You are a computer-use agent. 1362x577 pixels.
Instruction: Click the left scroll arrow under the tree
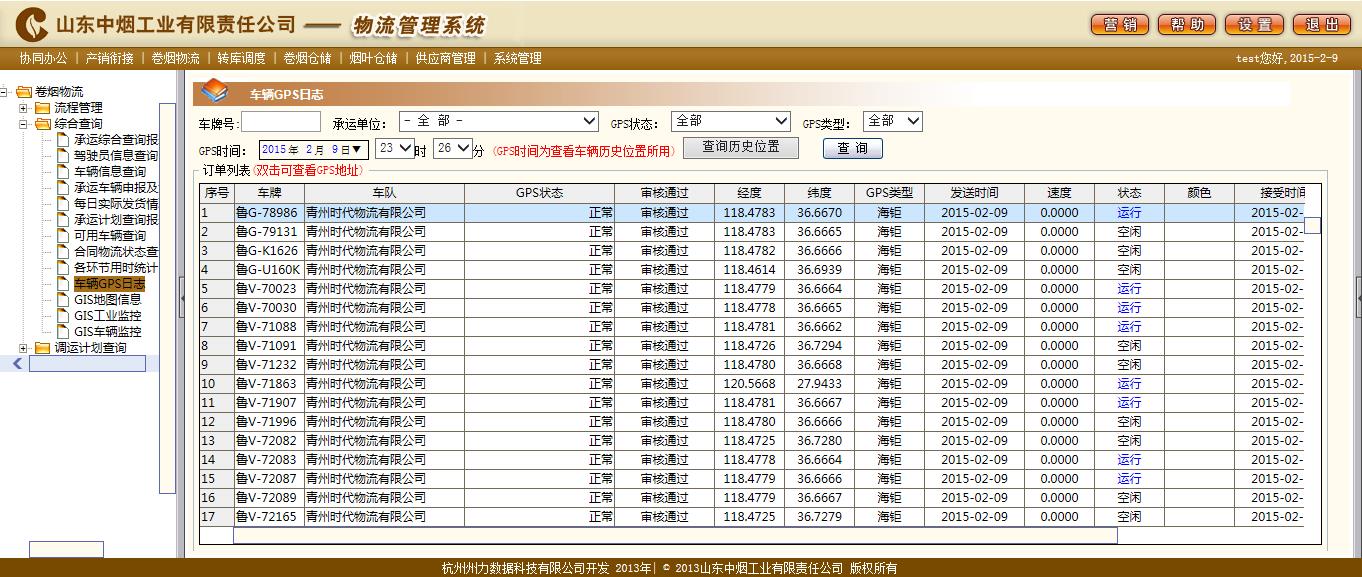17,364
